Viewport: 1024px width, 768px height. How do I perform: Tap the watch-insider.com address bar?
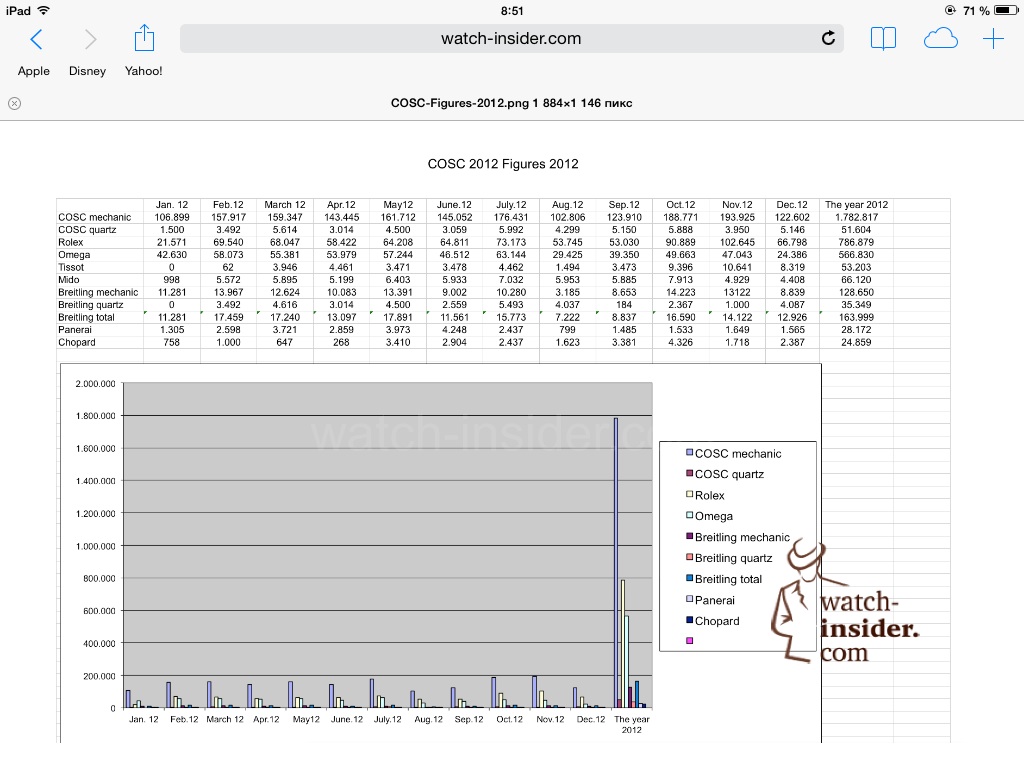[x=511, y=39]
